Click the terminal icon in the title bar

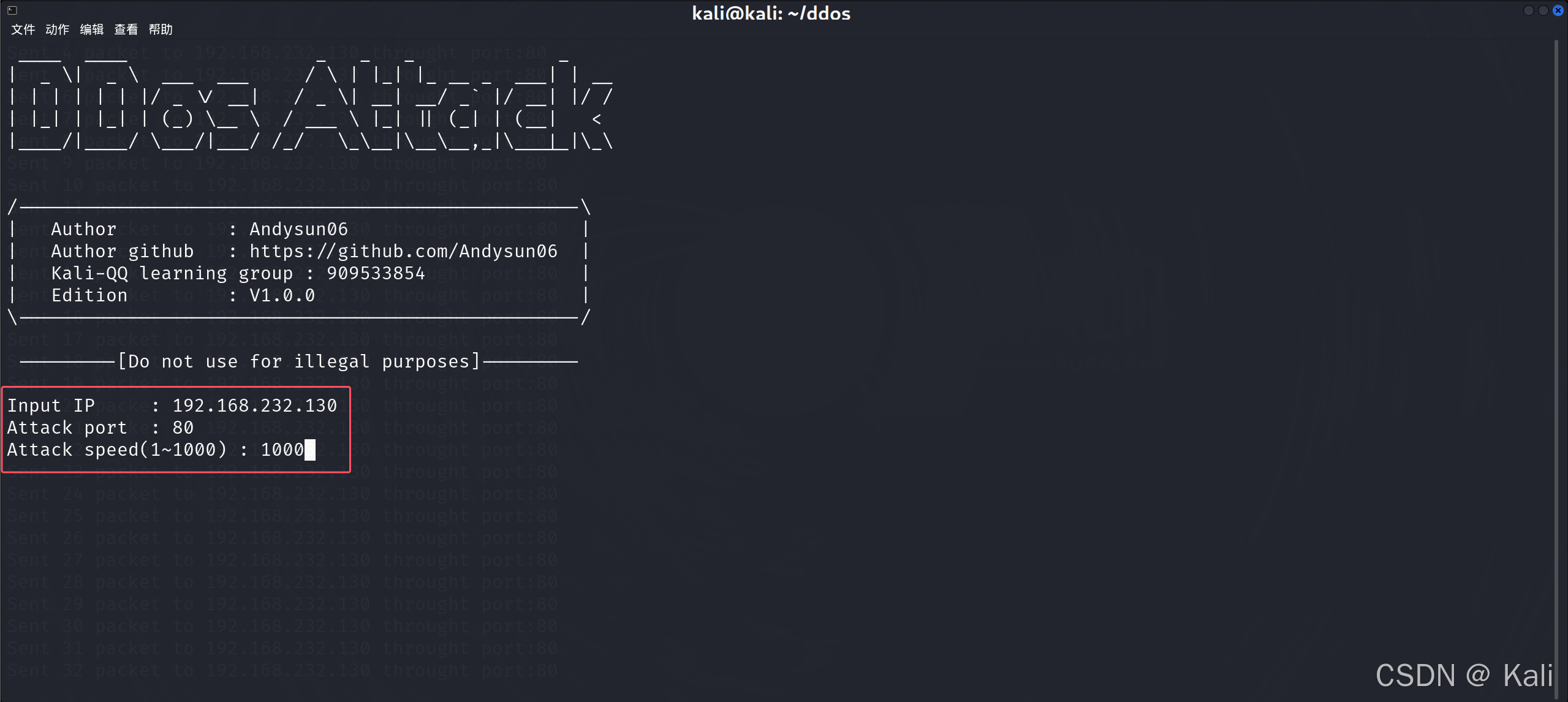[12, 10]
